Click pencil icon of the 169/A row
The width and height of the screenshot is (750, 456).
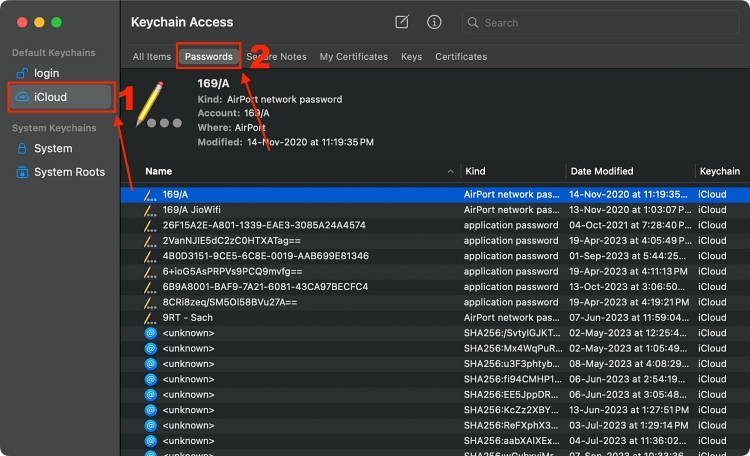tap(150, 195)
